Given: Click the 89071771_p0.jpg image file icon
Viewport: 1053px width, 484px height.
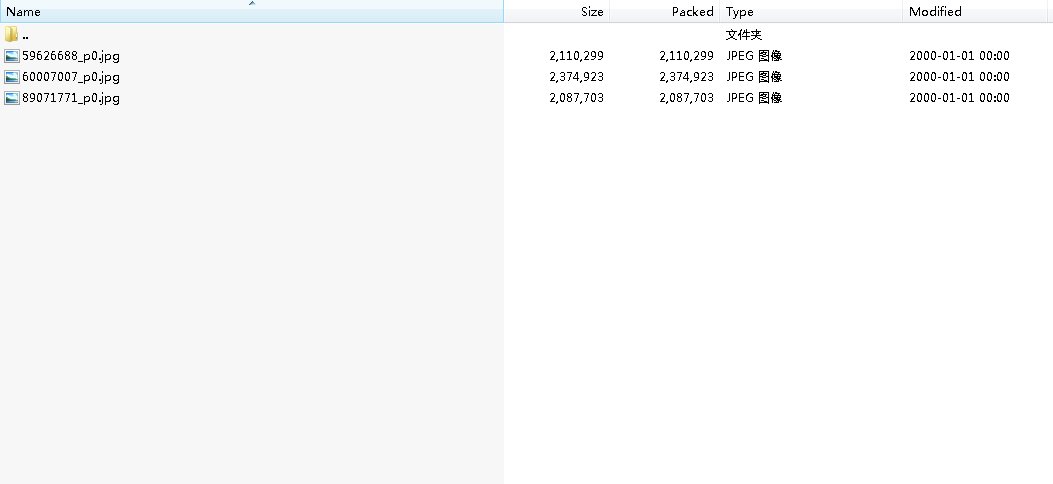Looking at the screenshot, I should pyautogui.click(x=12, y=98).
